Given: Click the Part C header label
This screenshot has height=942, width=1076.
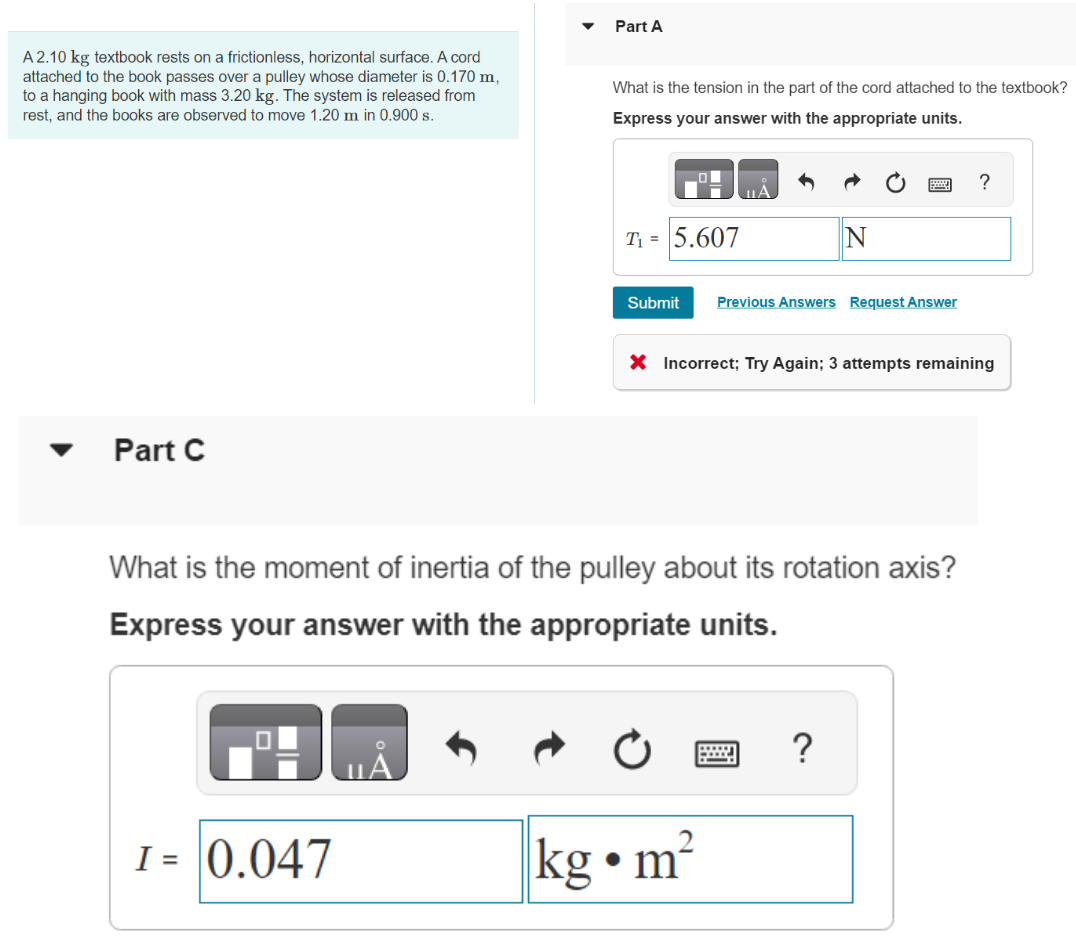Looking at the screenshot, I should [159, 450].
